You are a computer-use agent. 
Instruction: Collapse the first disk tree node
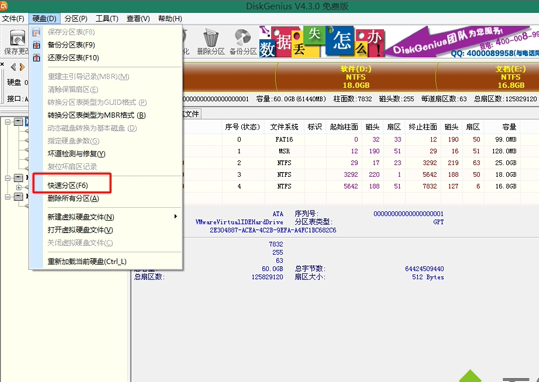(8, 121)
